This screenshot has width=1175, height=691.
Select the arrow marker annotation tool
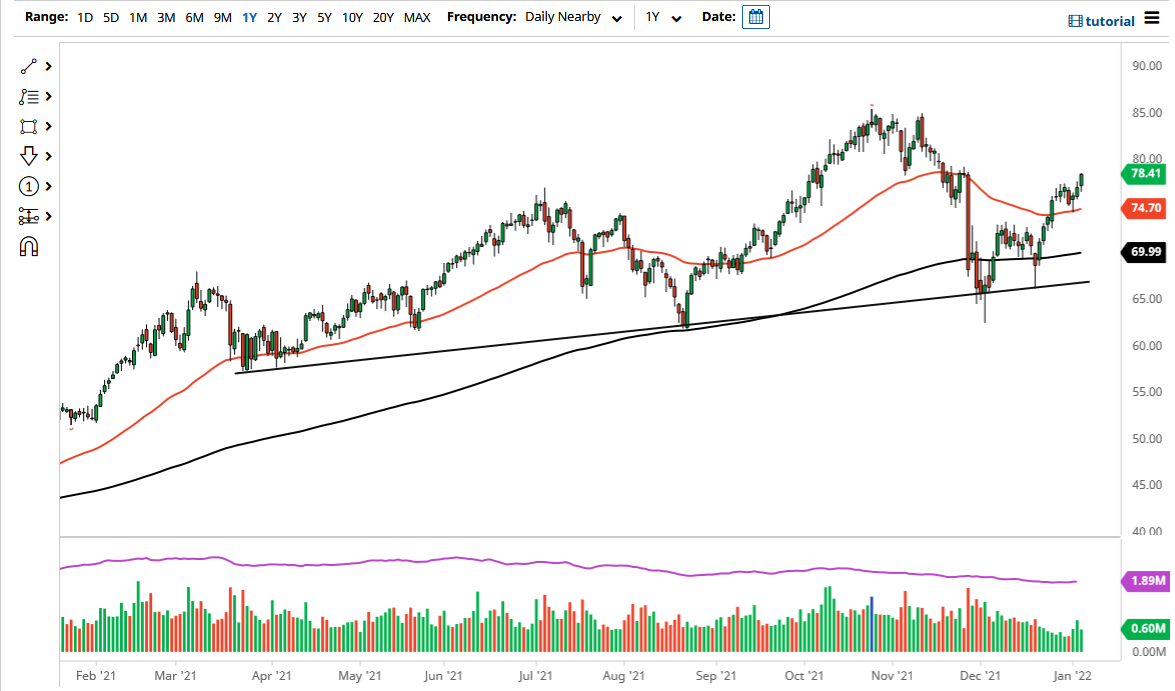click(x=28, y=156)
